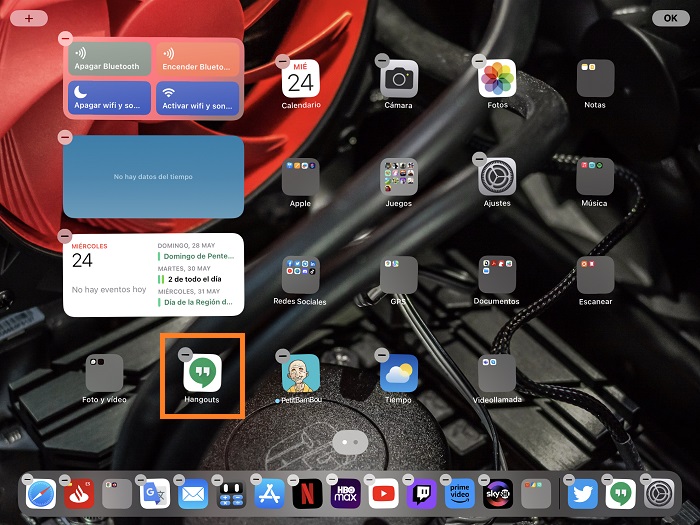Open the Música folder
This screenshot has height=525, width=700.
[595, 177]
